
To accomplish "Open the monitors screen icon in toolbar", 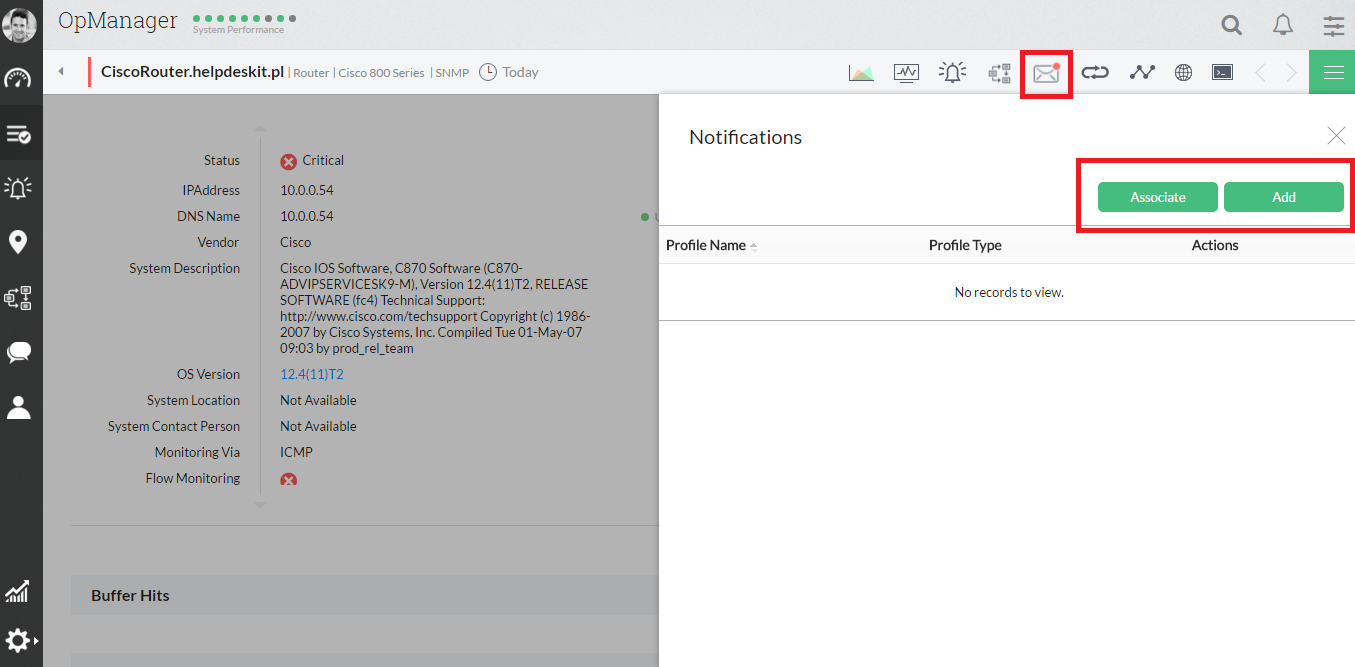I will (x=906, y=72).
